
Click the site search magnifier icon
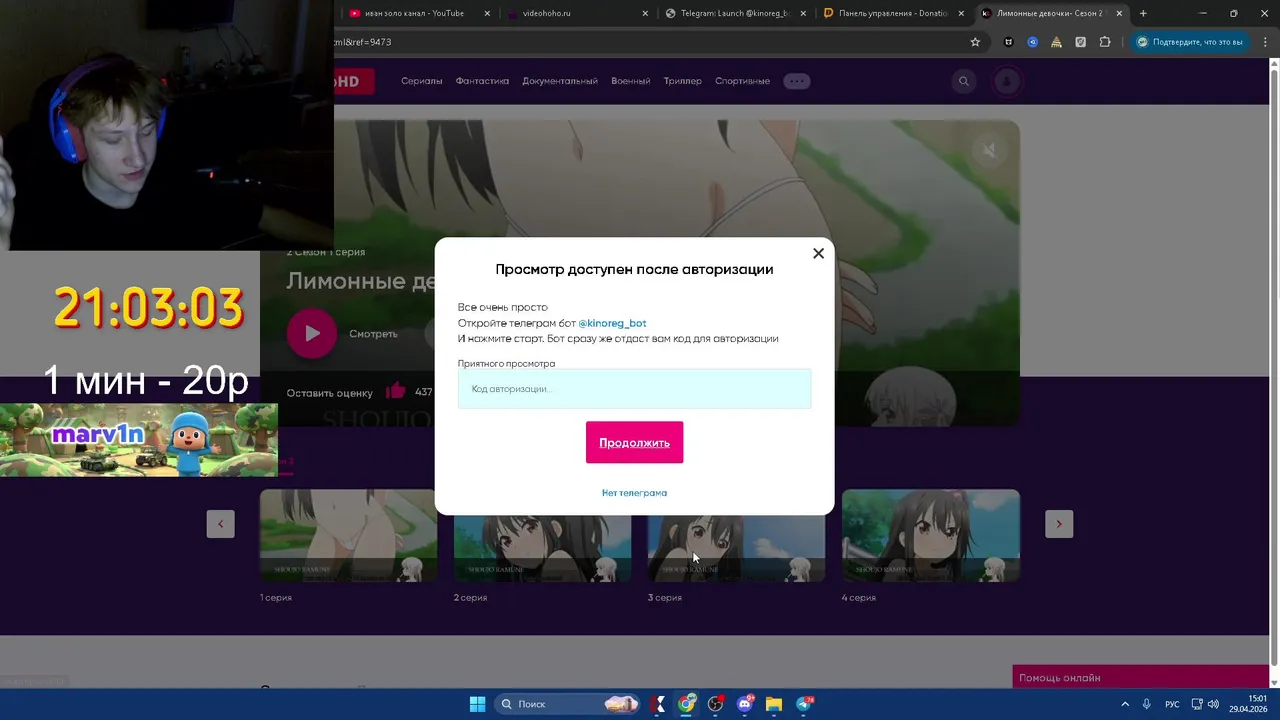tap(963, 81)
